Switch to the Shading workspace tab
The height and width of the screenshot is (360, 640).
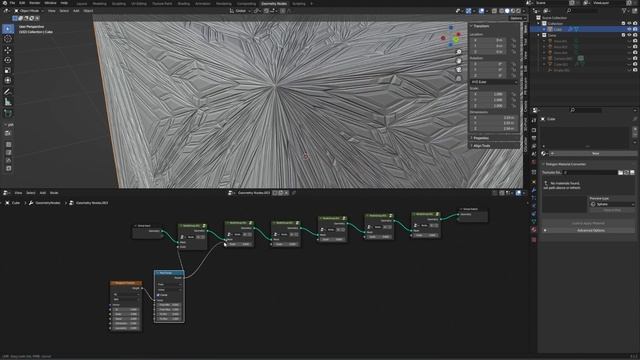click(x=184, y=3)
